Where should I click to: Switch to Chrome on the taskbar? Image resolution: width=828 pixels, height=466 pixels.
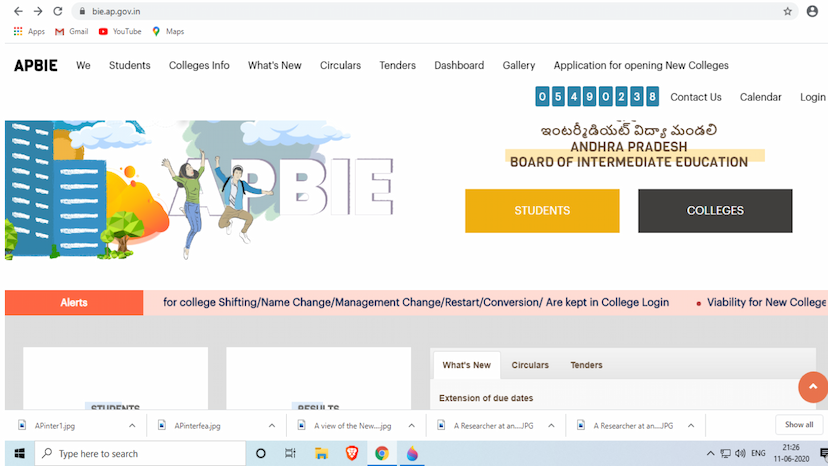click(382, 453)
